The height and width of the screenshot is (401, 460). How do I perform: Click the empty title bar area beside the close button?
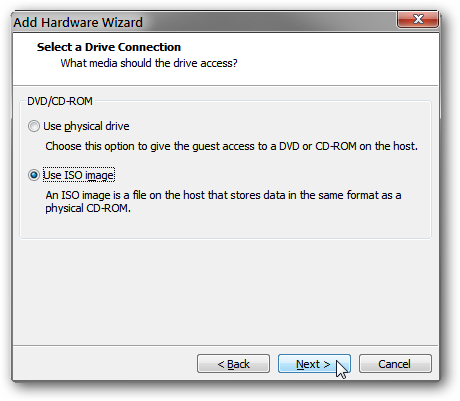point(267,22)
